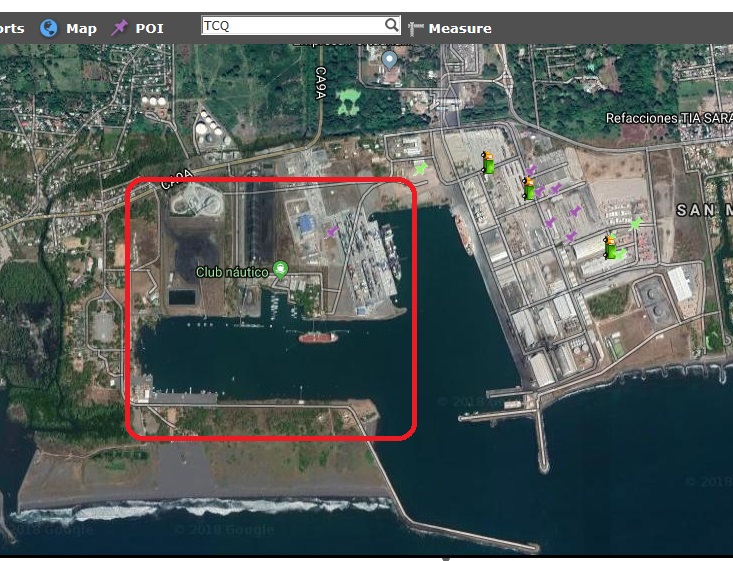733x561 pixels.
Task: Click the gray location pin at top
Action: click(389, 60)
